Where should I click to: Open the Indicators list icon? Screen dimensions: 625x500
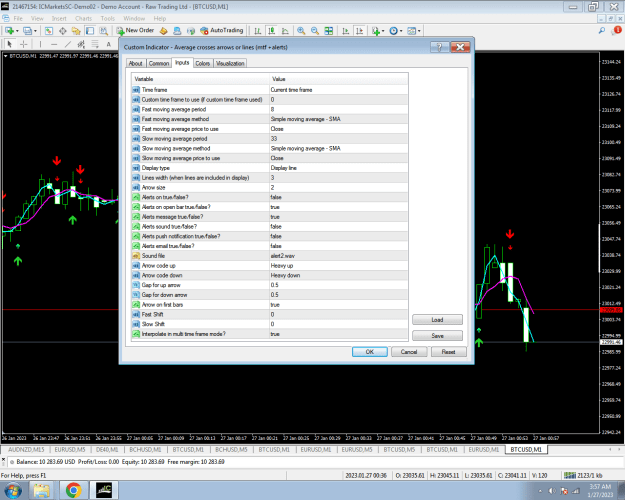[x=375, y=31]
